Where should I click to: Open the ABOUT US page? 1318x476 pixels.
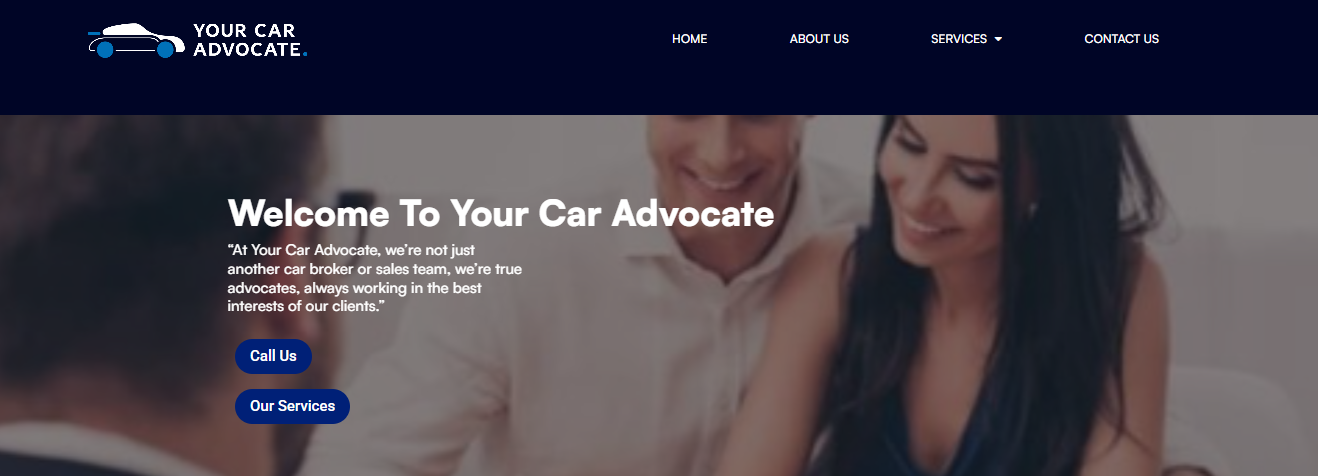point(819,39)
